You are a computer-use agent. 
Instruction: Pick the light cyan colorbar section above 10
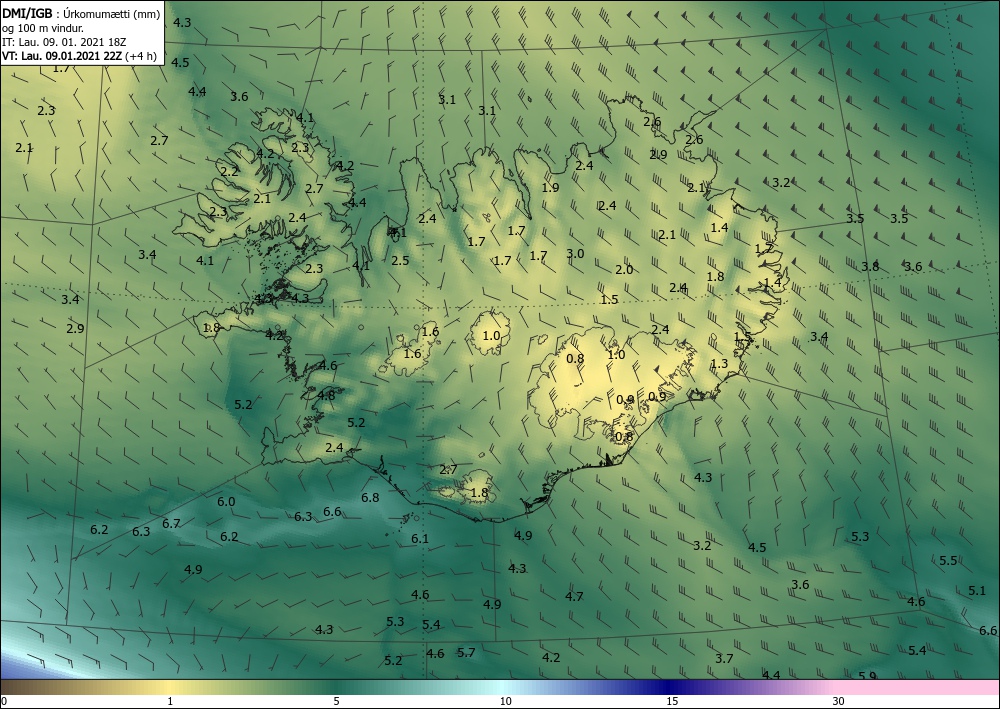point(505,687)
